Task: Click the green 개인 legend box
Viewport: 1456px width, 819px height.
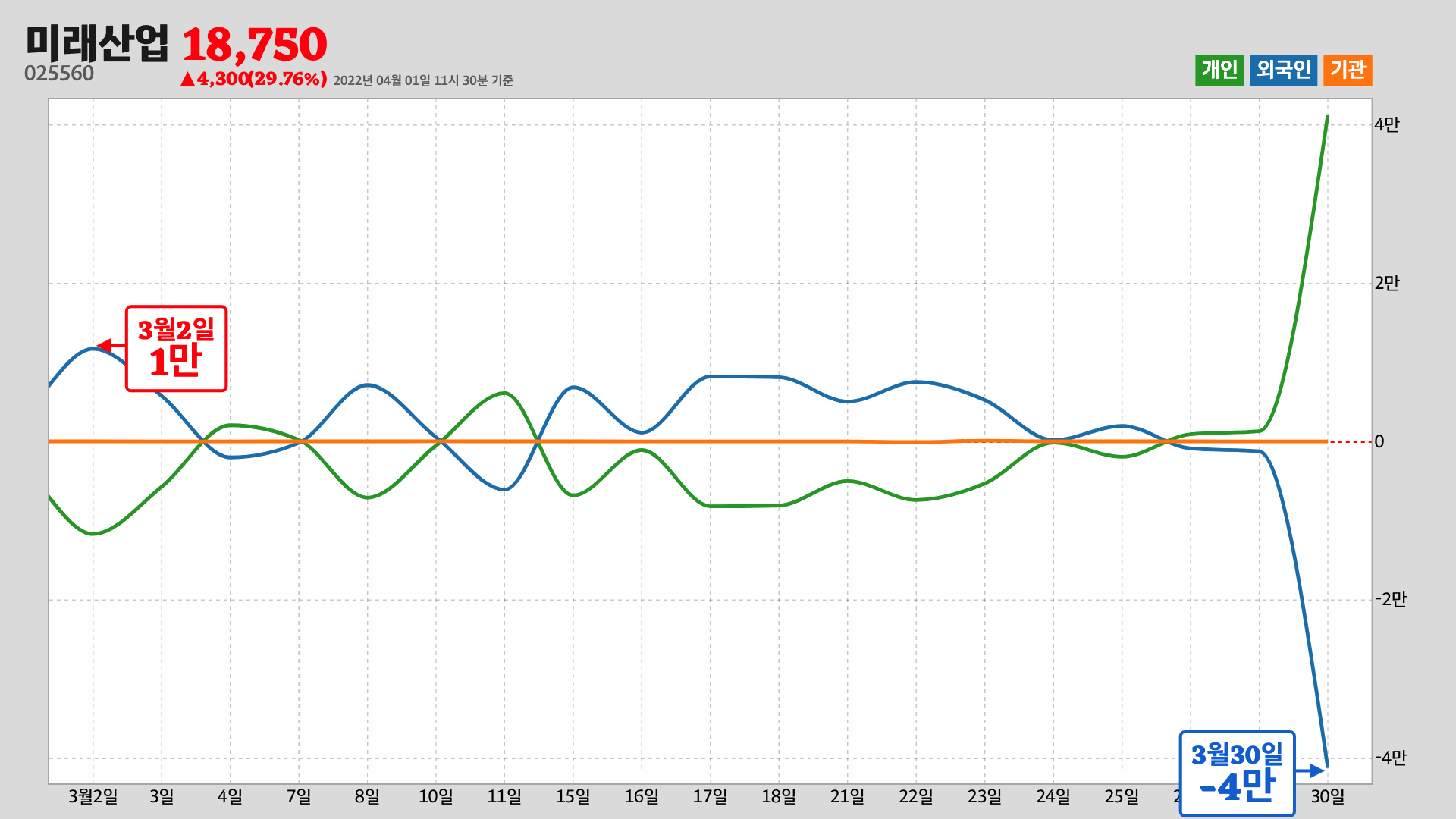Action: (1219, 71)
